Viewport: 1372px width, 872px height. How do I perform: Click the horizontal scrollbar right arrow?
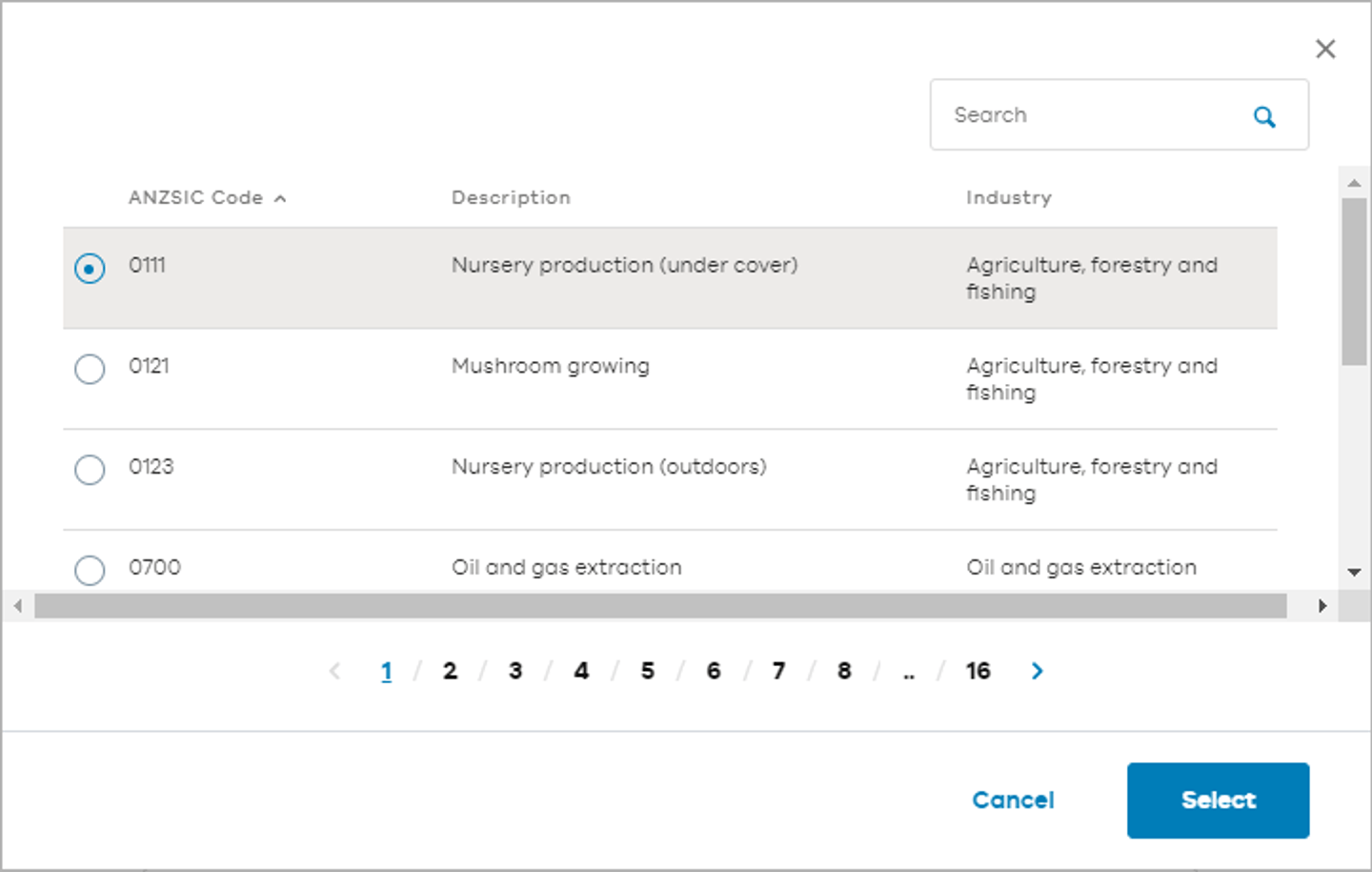coord(1322,605)
